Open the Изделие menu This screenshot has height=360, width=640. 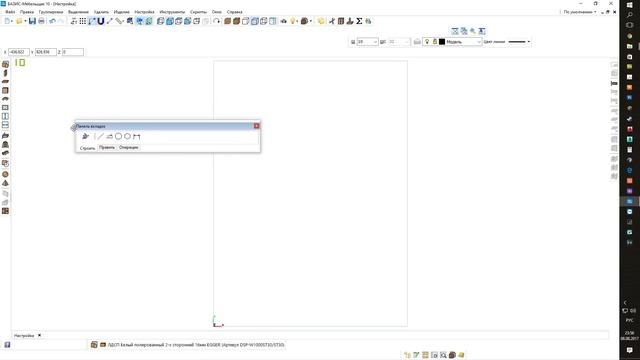click(122, 12)
